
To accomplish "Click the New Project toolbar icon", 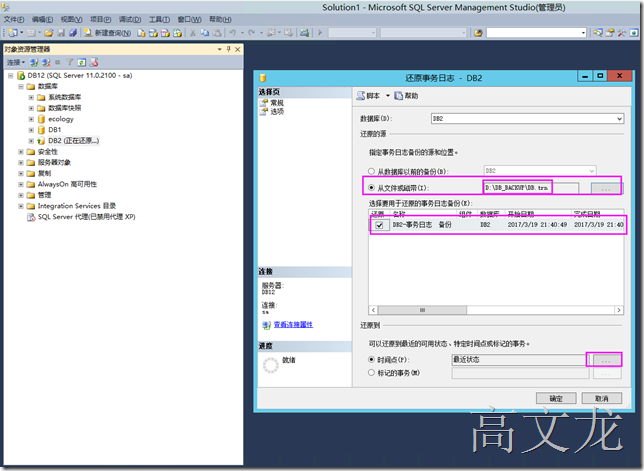I will (13, 32).
